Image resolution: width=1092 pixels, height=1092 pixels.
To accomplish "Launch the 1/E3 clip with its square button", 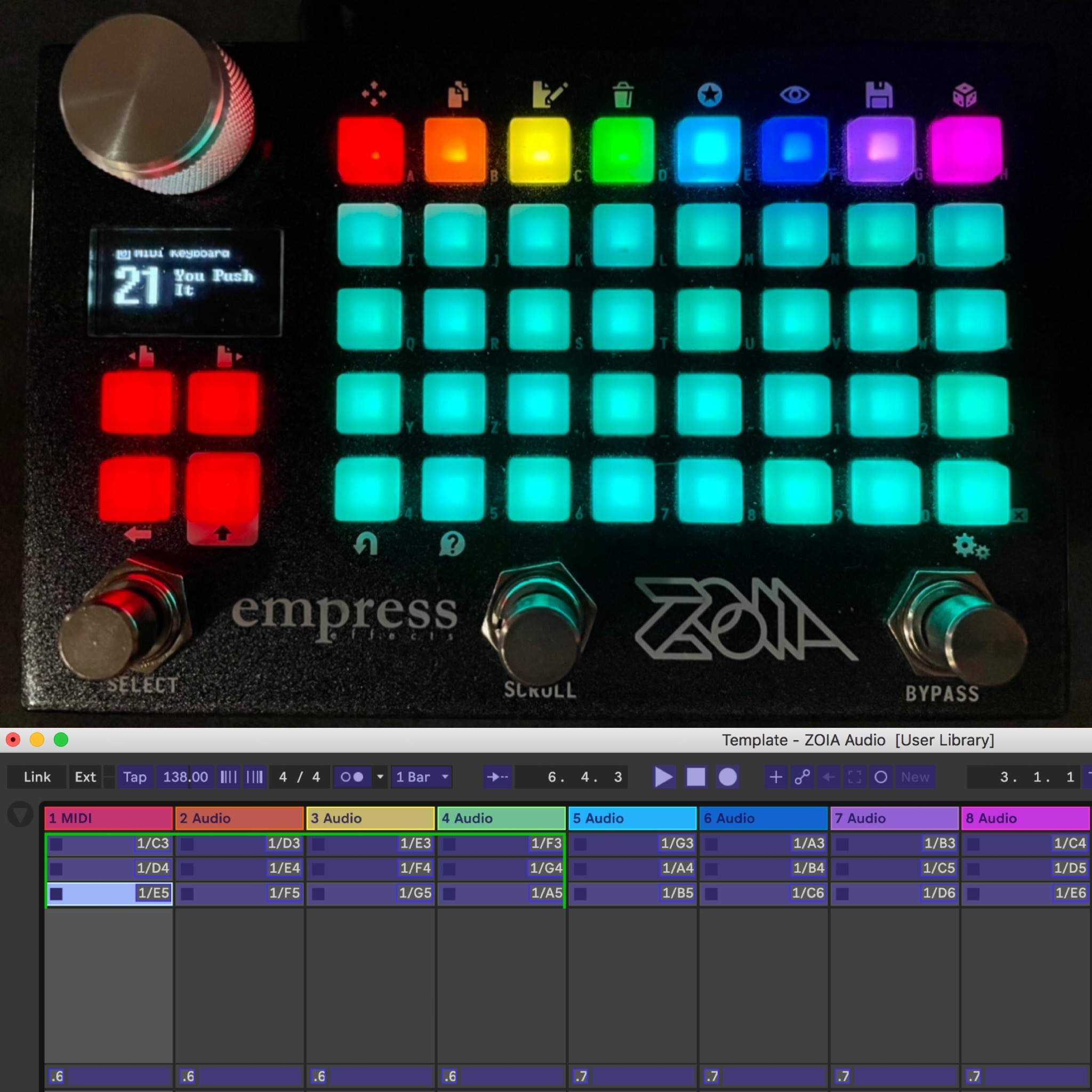I will [x=318, y=844].
